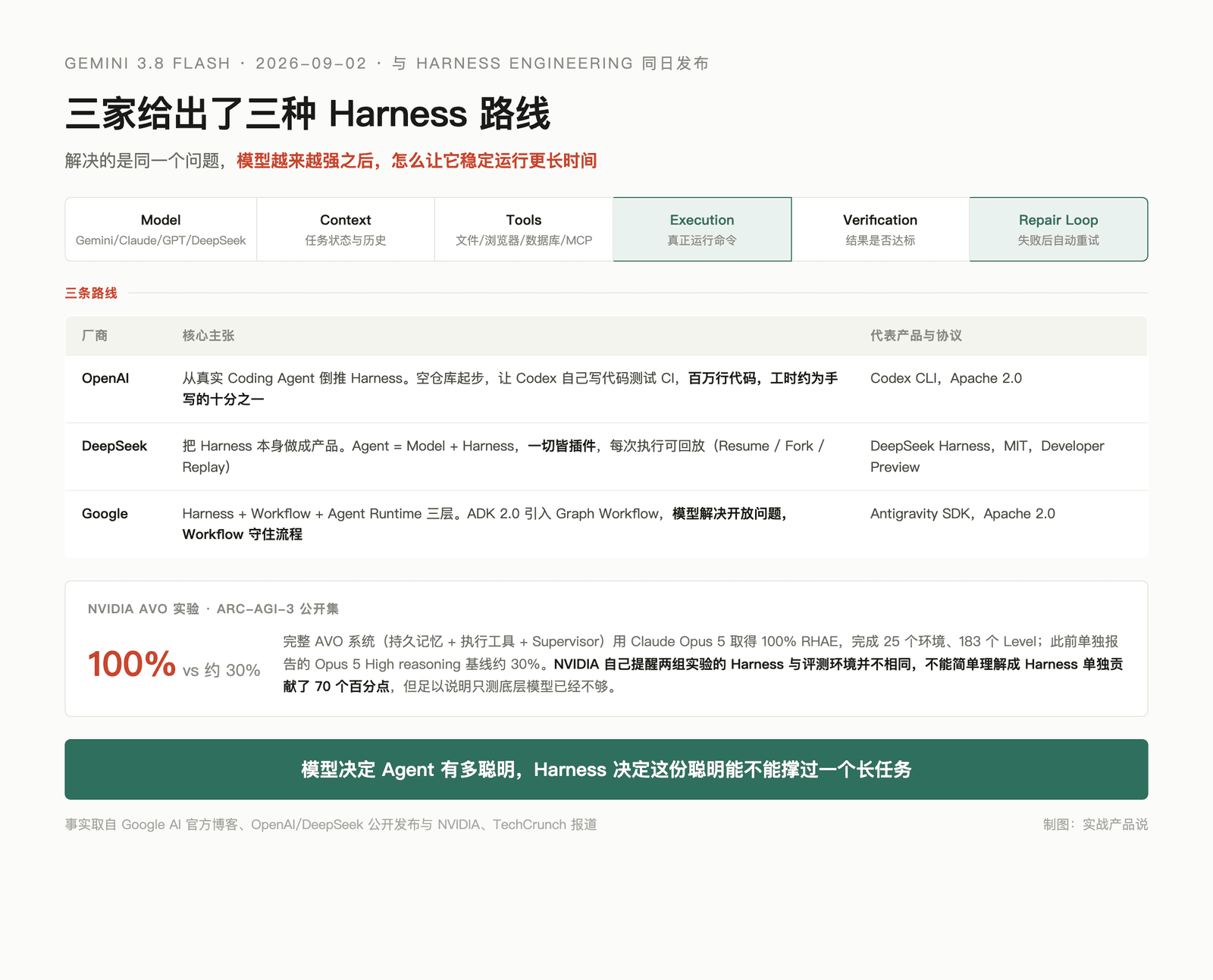The image size is (1213, 980).
Task: Click the large red 100% figure
Action: click(x=132, y=664)
